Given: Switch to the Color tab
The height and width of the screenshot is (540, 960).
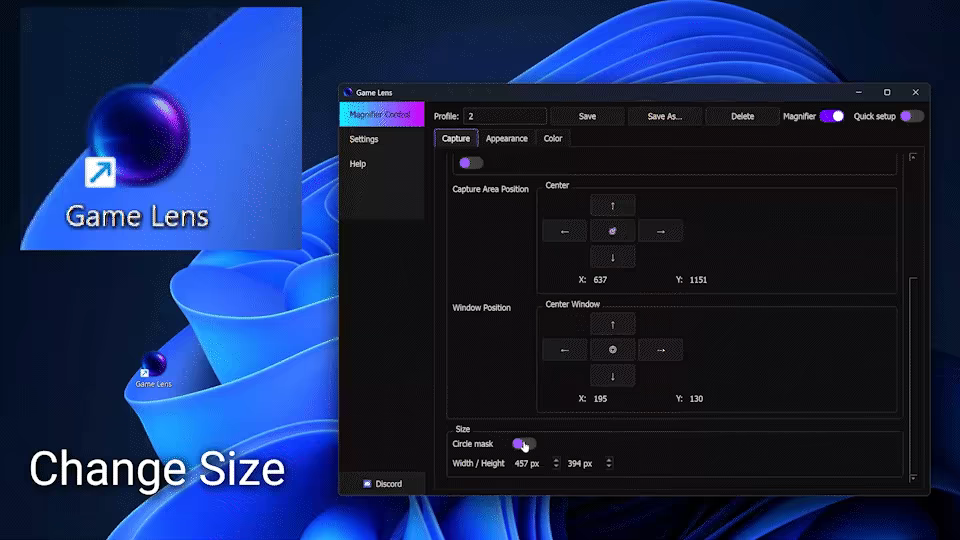Looking at the screenshot, I should click(553, 138).
